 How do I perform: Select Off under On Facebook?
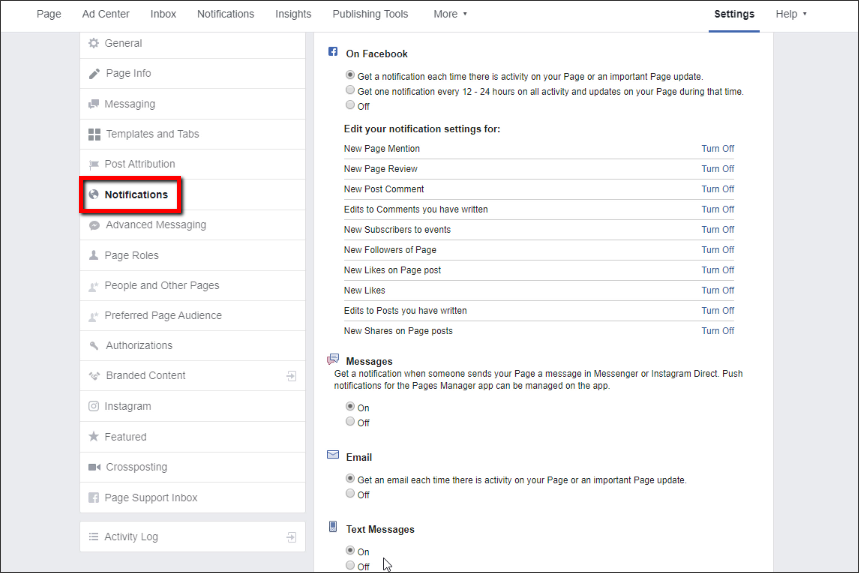(350, 104)
